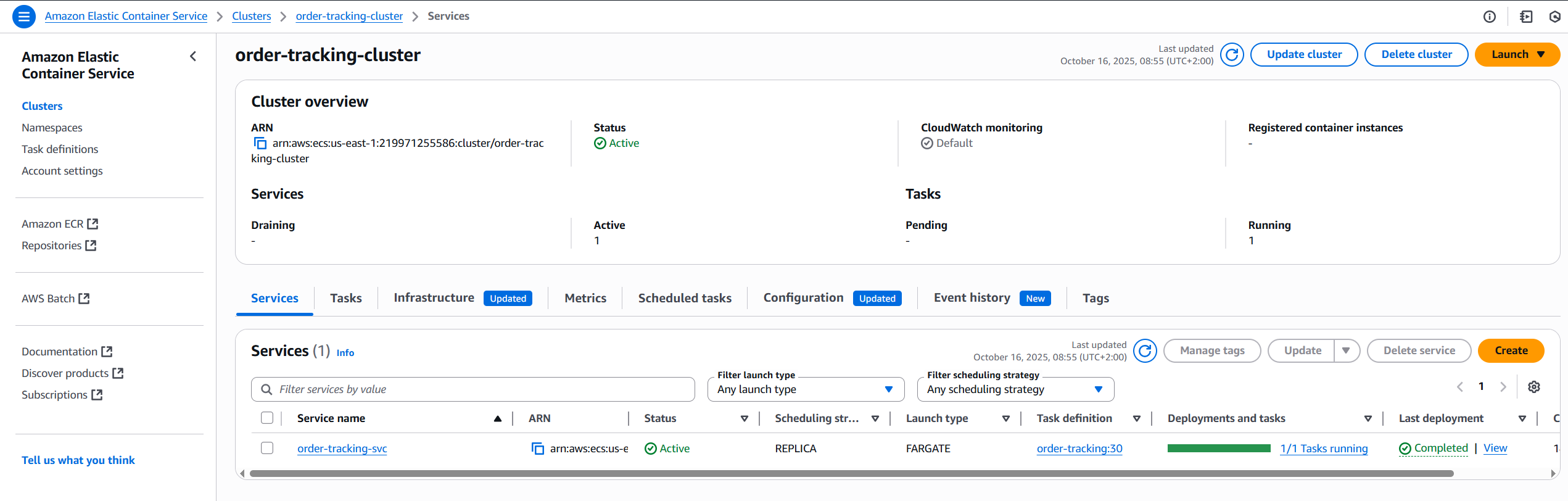Go to Clusters breadcrumb link
Screen dimensions: 1568x501
point(251,17)
